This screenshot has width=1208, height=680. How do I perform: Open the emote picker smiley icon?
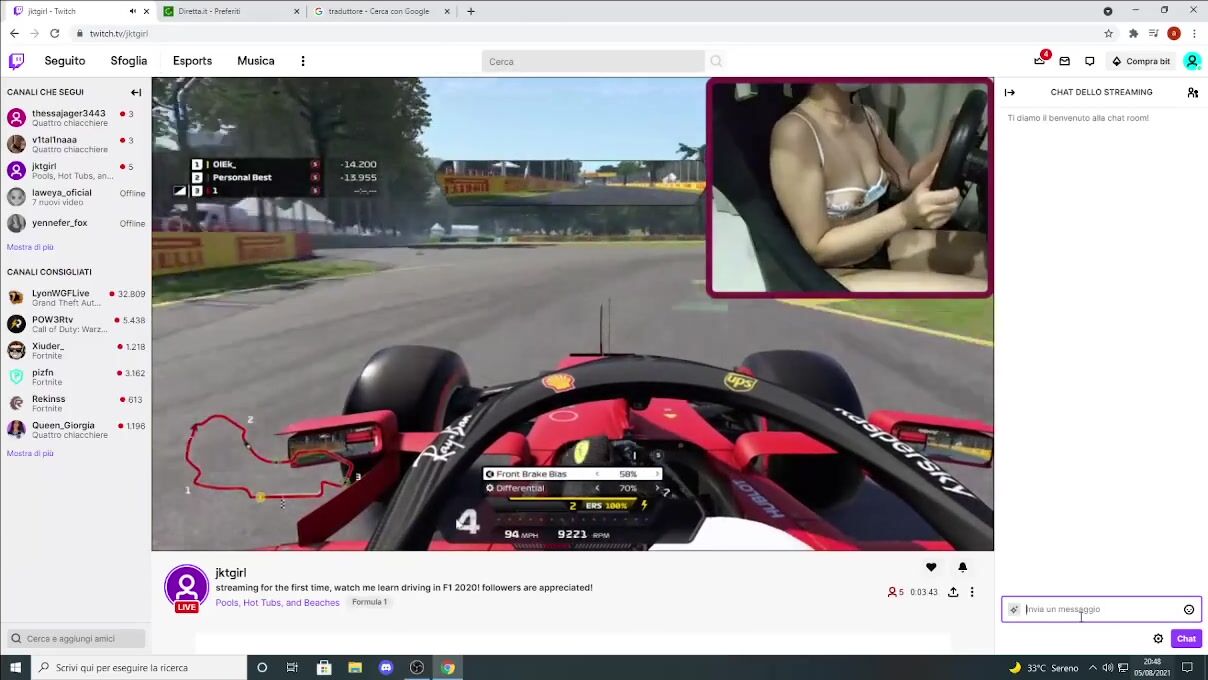[1189, 609]
